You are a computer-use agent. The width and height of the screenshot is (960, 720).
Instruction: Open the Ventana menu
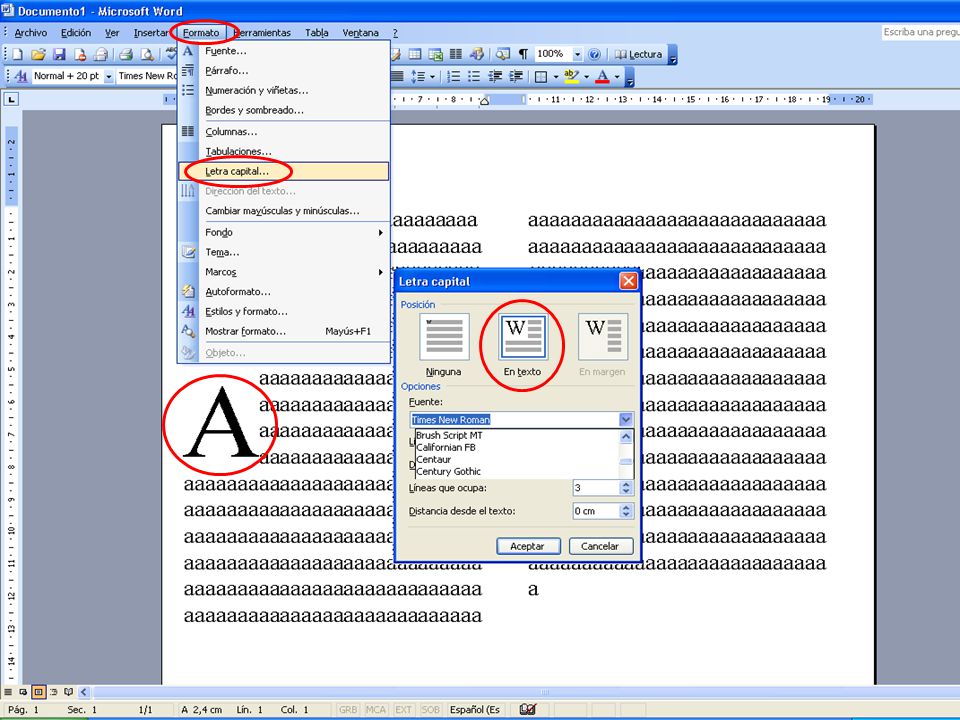pos(361,32)
